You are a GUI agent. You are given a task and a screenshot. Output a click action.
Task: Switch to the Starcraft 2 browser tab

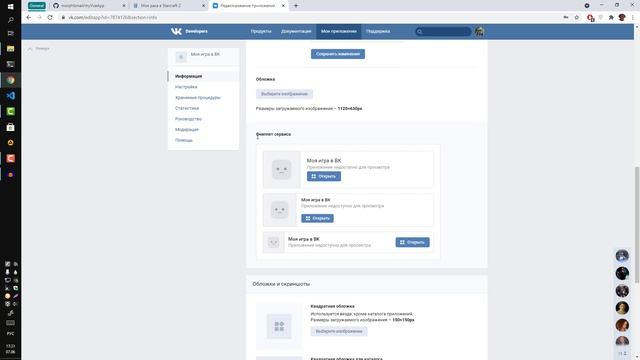(167, 6)
